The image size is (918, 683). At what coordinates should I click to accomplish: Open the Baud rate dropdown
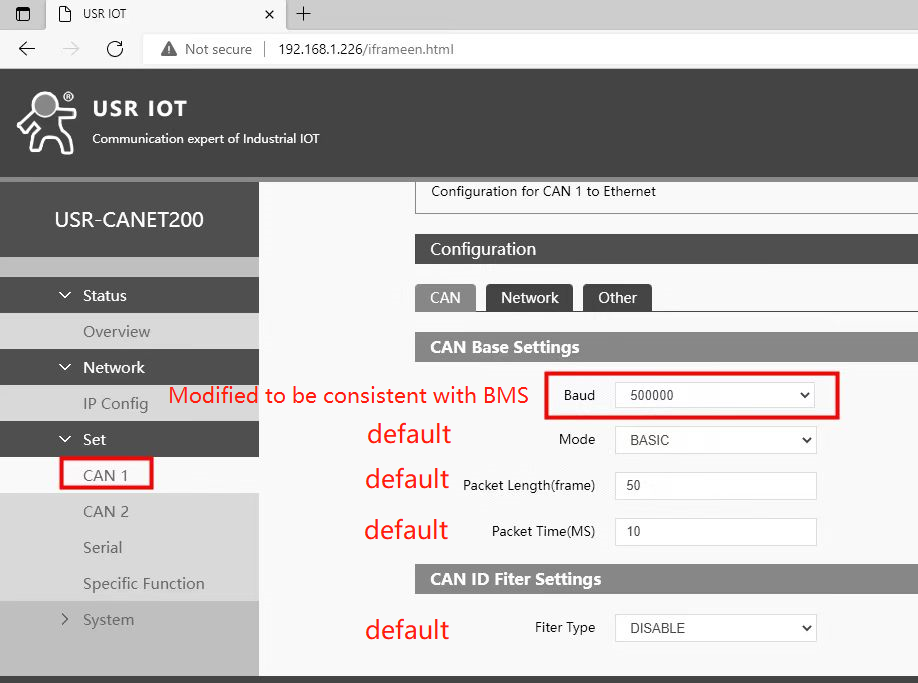tap(715, 395)
